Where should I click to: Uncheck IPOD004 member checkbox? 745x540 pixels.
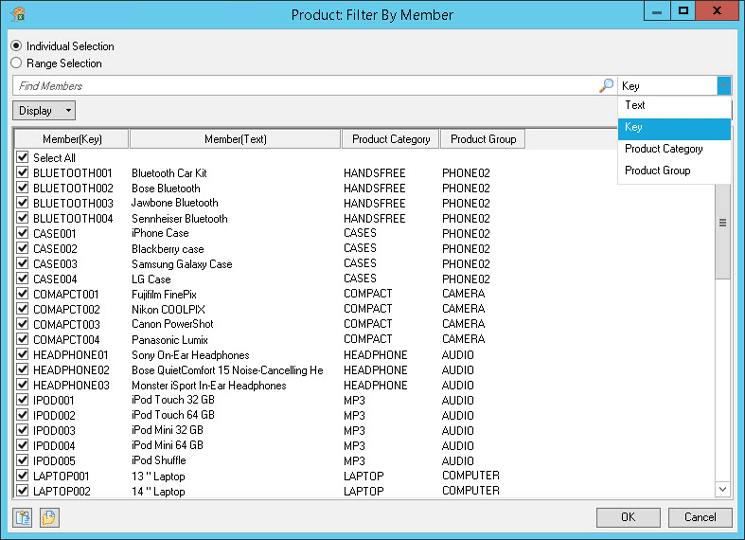(x=22, y=445)
